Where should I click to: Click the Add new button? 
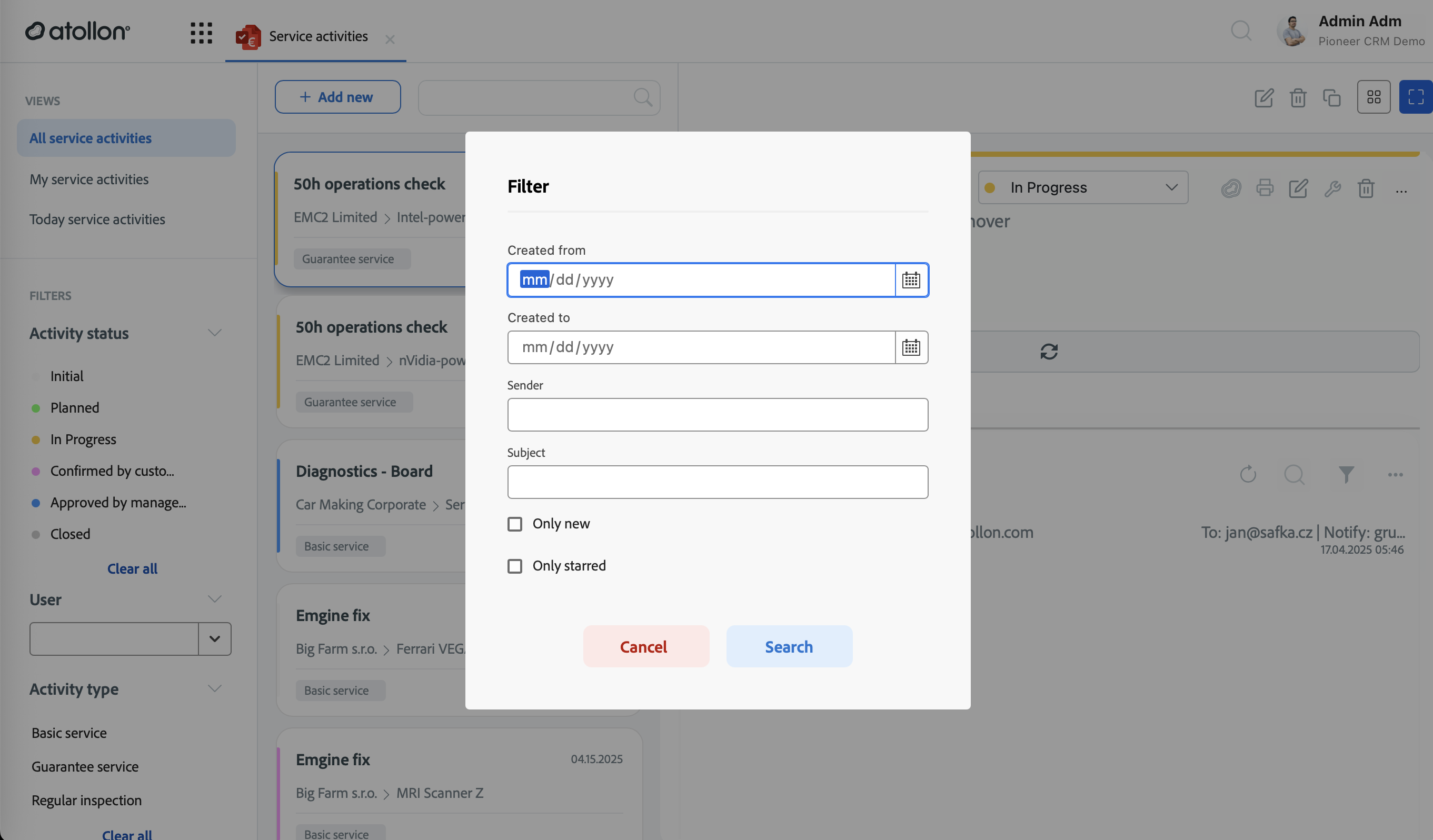tap(337, 97)
